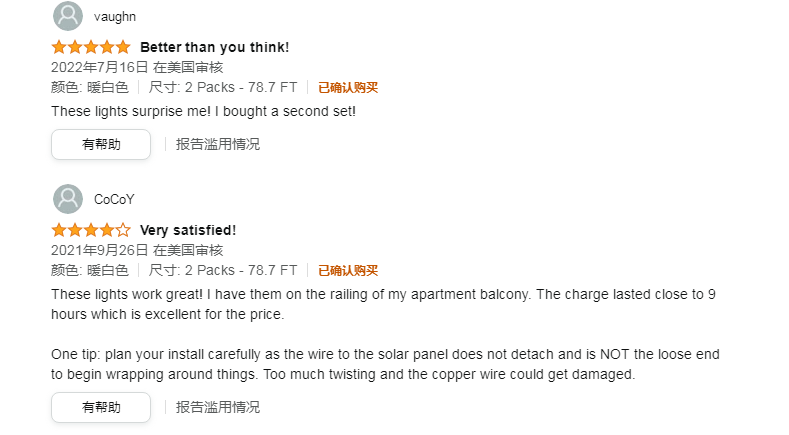Mark vaughn's review as helpful
789x435 pixels.
click(101, 144)
